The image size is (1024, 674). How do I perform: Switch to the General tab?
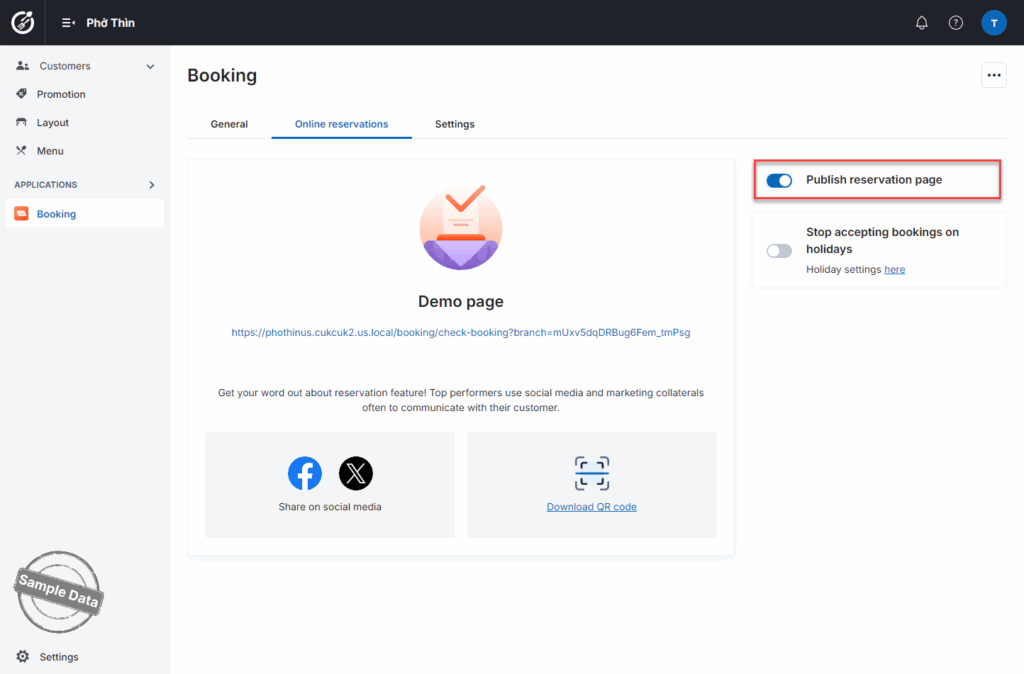[x=229, y=124]
